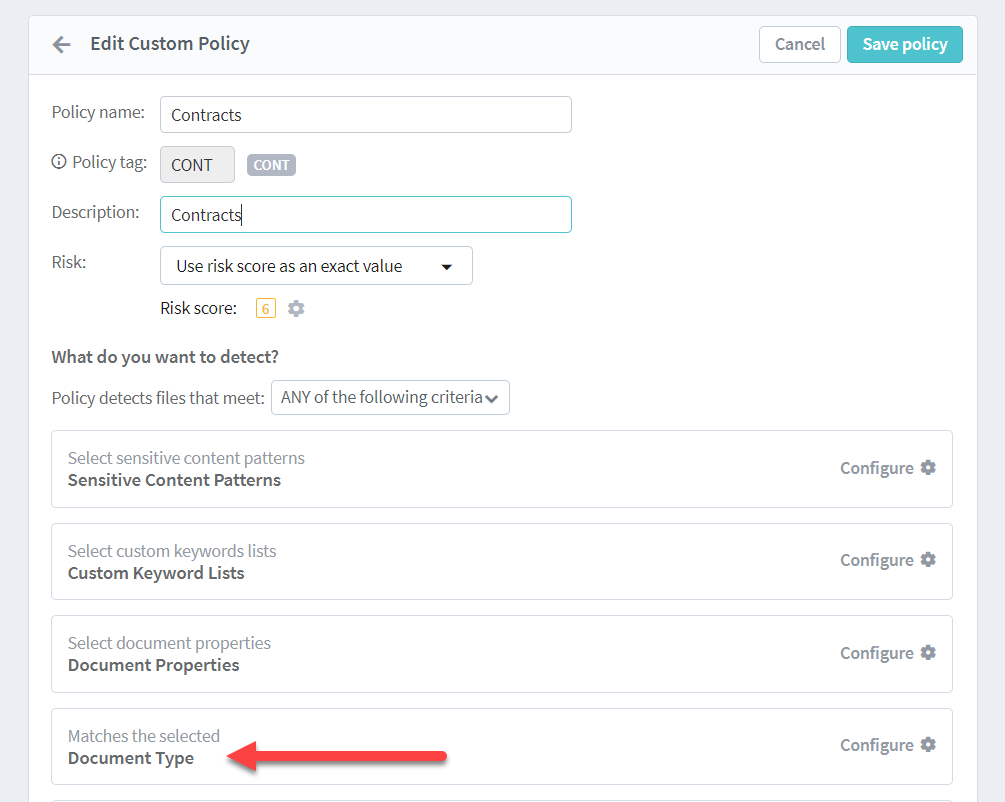Click Configure text for Document Type

coord(876,745)
